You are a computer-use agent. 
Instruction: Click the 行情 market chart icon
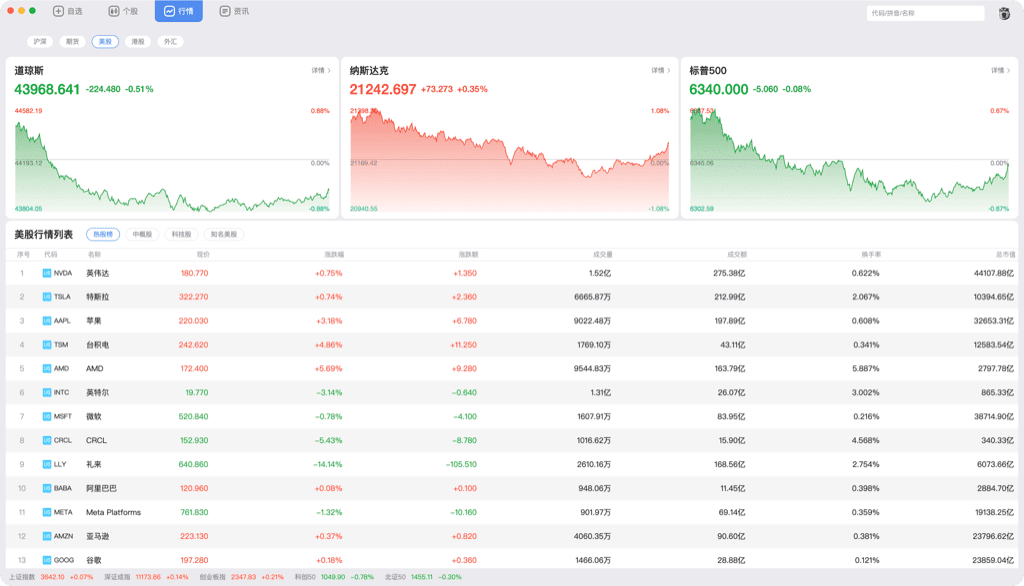(169, 11)
